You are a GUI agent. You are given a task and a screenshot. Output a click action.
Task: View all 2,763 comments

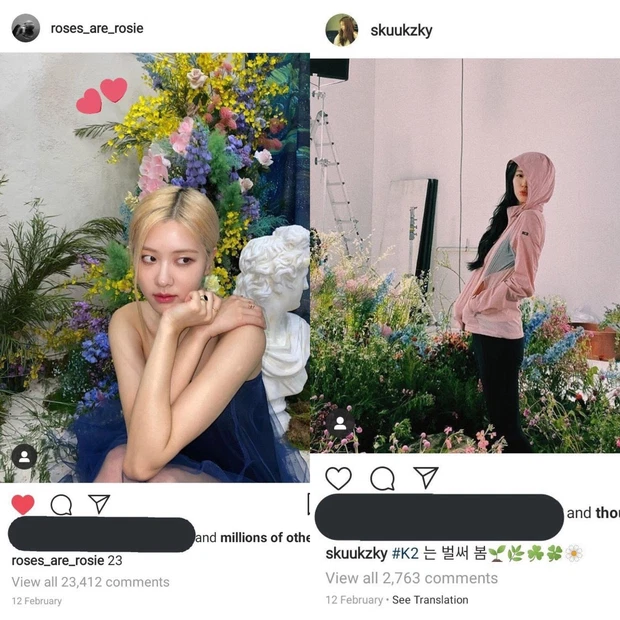412,578
